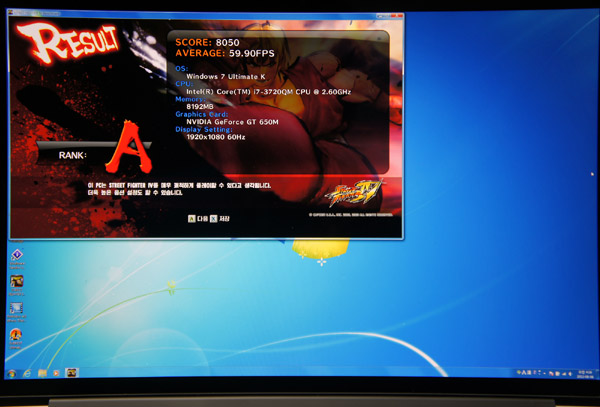Click the 'Windows 7 Ultimate K' text
This screenshot has width=600, height=407.
tap(226, 77)
